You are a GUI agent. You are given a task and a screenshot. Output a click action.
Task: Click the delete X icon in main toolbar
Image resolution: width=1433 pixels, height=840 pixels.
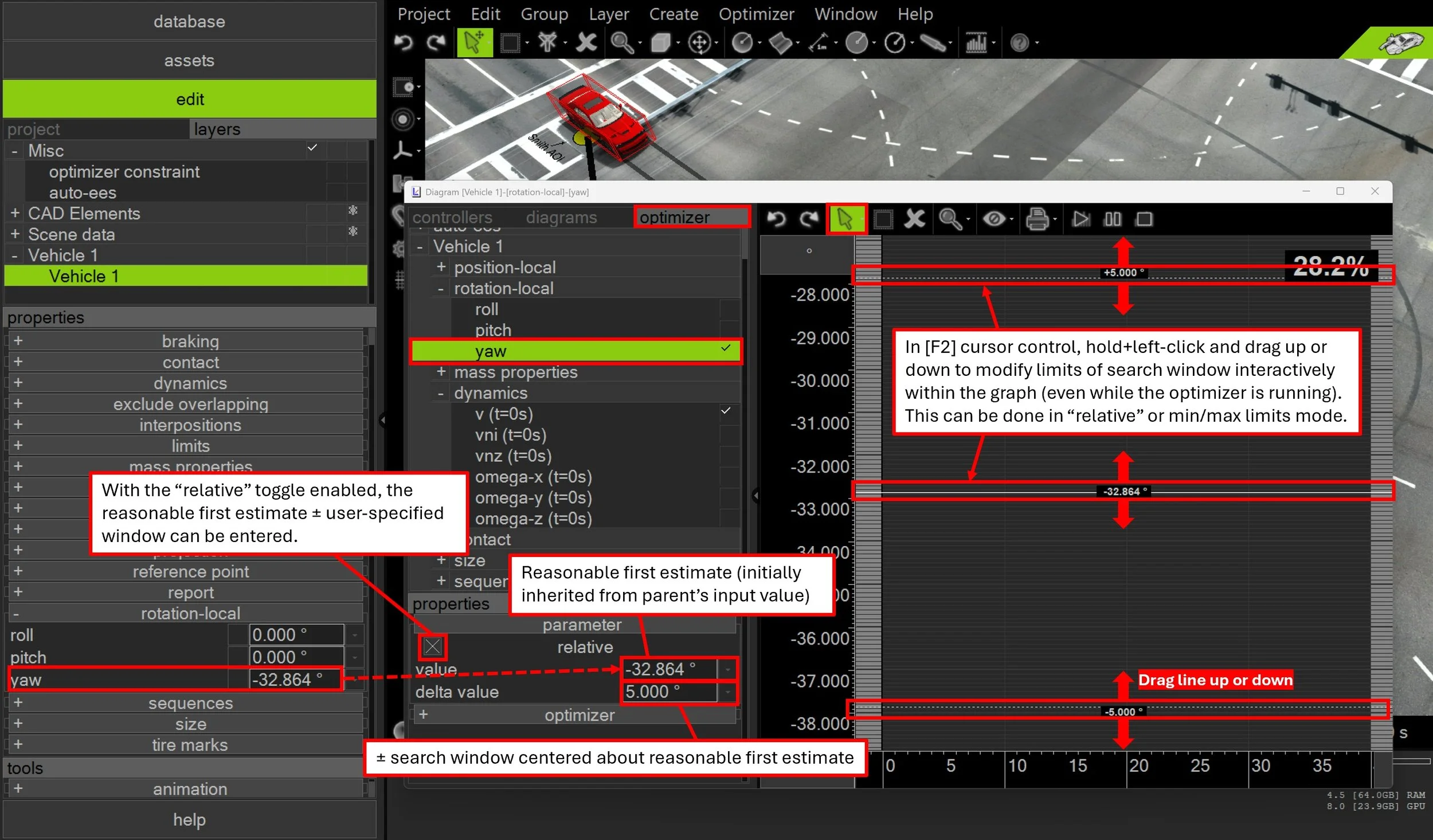tap(586, 42)
